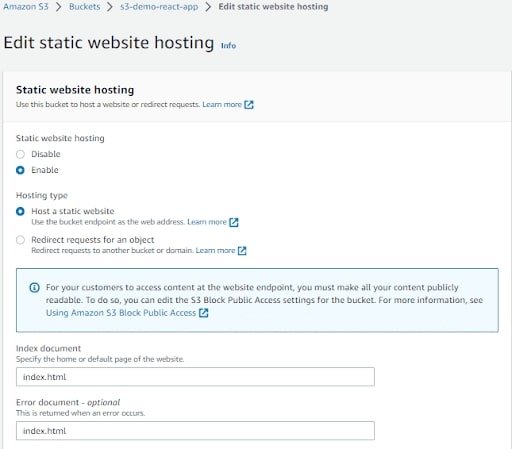
Task: Follow Learn more link about hosting a website
Action: (x=222, y=105)
